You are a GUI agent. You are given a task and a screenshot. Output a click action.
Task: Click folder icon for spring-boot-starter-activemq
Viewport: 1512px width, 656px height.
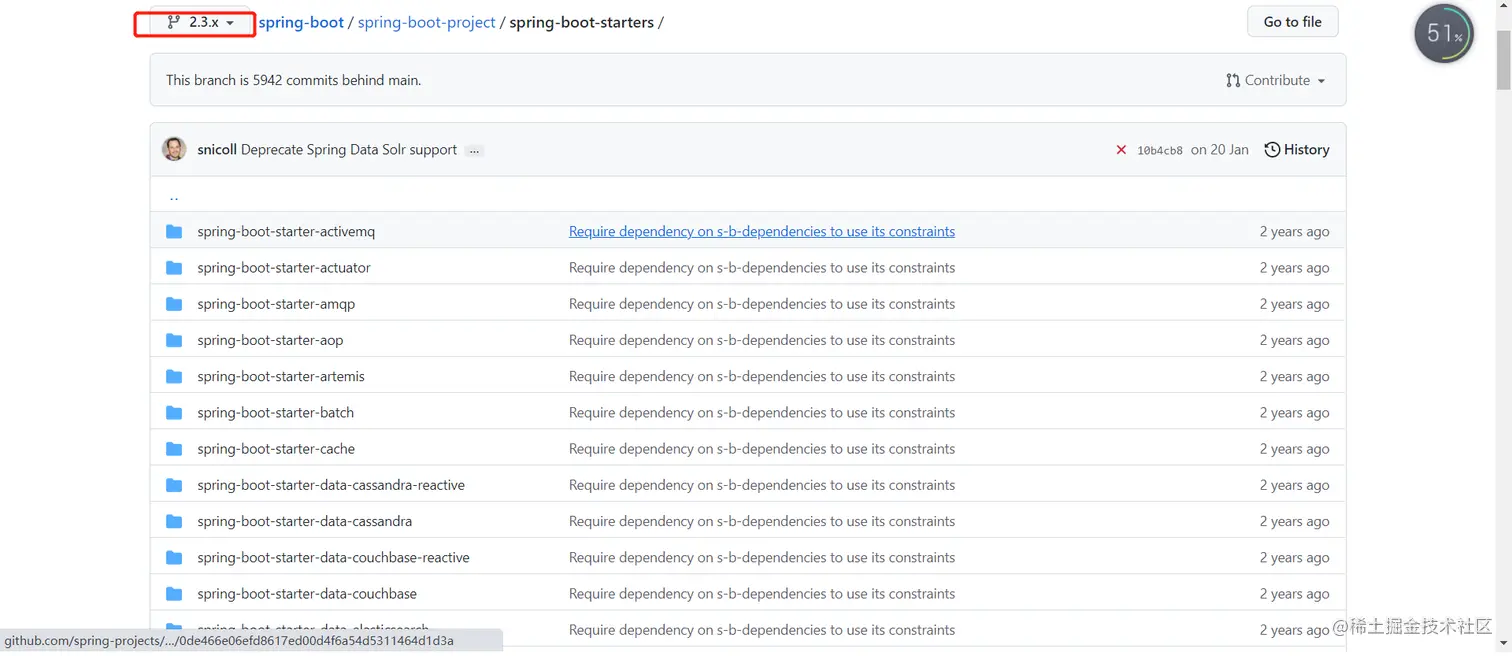(174, 231)
